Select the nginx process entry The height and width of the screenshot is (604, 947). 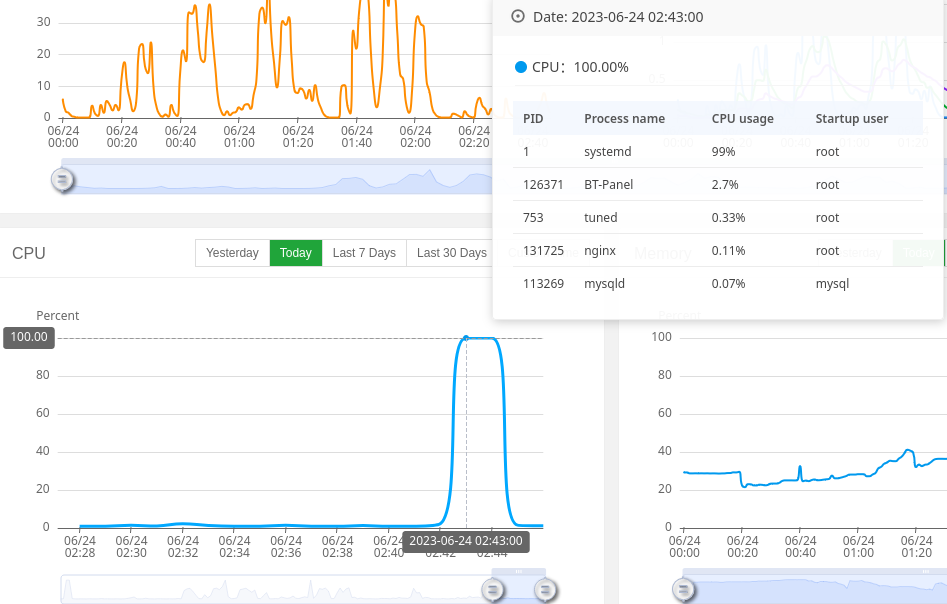tap(717, 251)
